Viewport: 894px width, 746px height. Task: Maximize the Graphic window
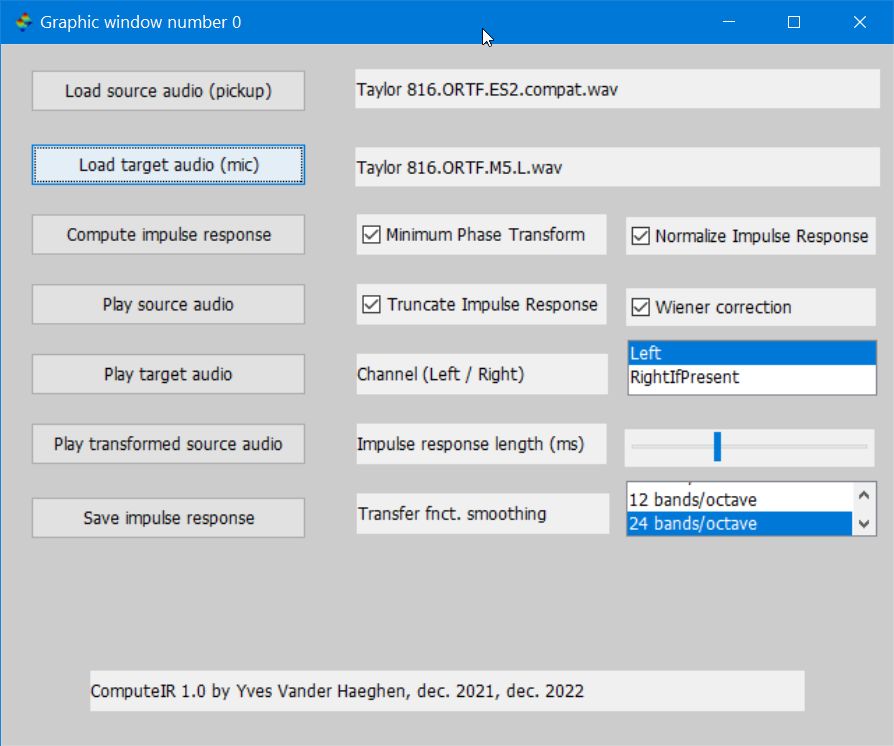point(794,22)
